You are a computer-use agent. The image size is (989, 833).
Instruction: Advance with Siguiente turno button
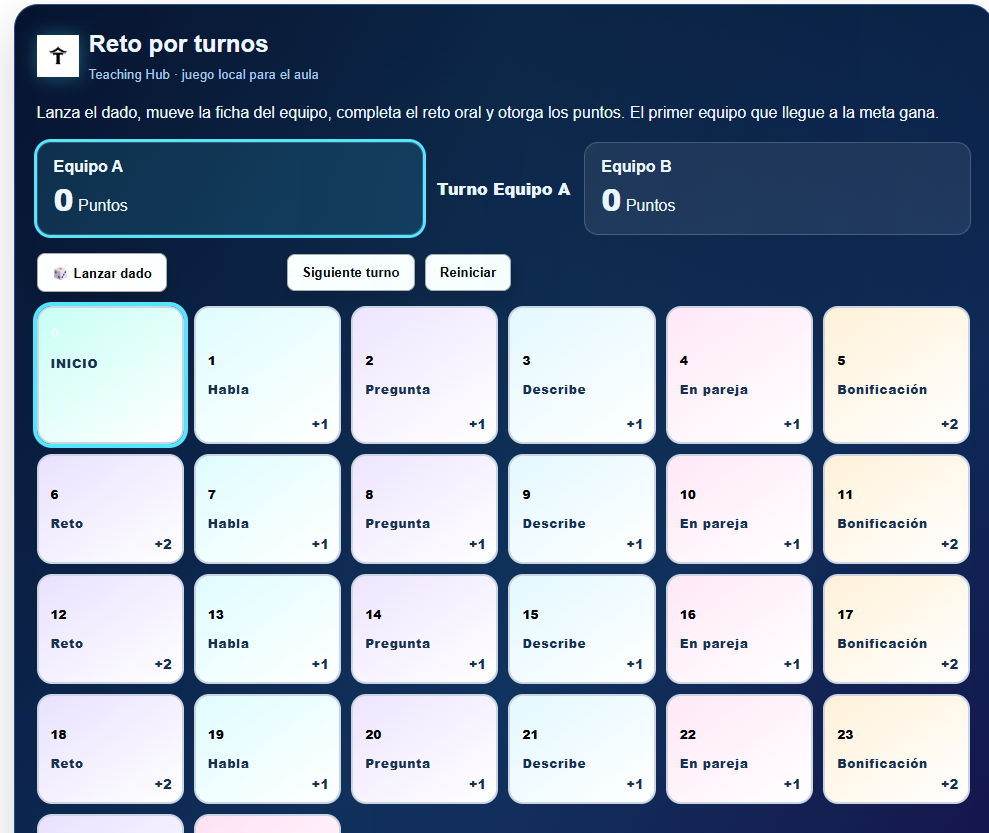(351, 272)
